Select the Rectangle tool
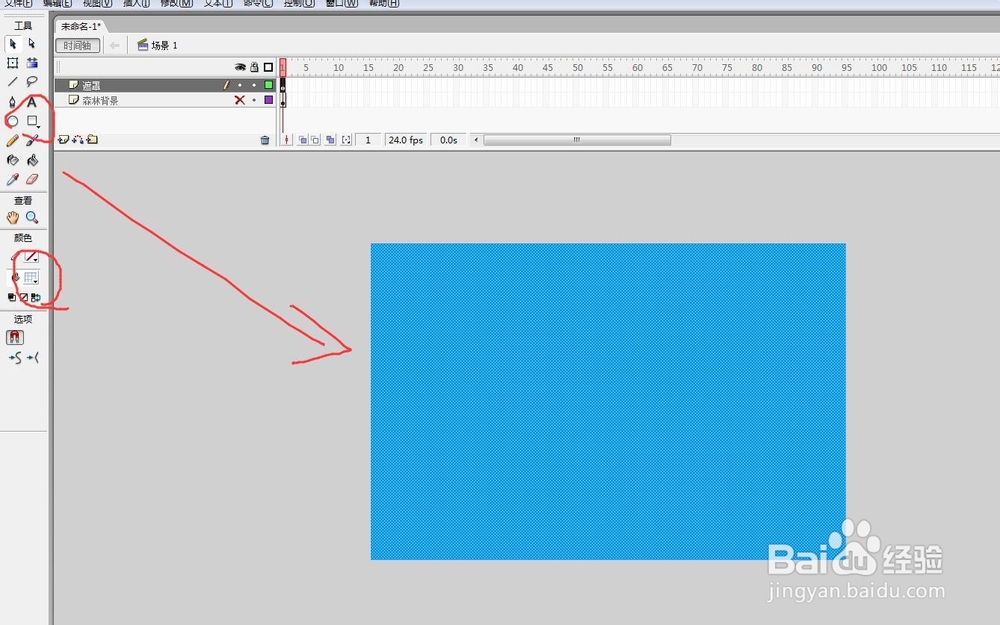Screen dimensions: 1000x625 coord(32,121)
